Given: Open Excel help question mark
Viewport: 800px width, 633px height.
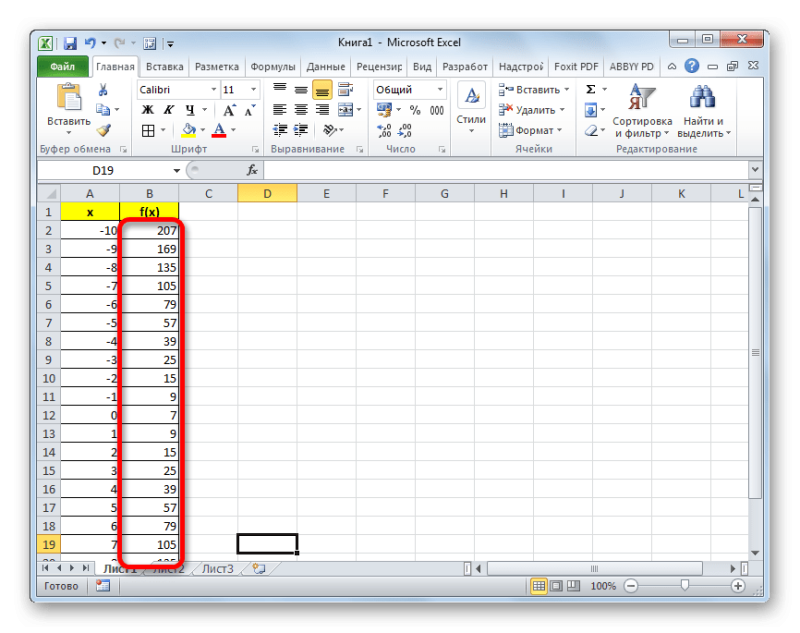Looking at the screenshot, I should [x=692, y=66].
